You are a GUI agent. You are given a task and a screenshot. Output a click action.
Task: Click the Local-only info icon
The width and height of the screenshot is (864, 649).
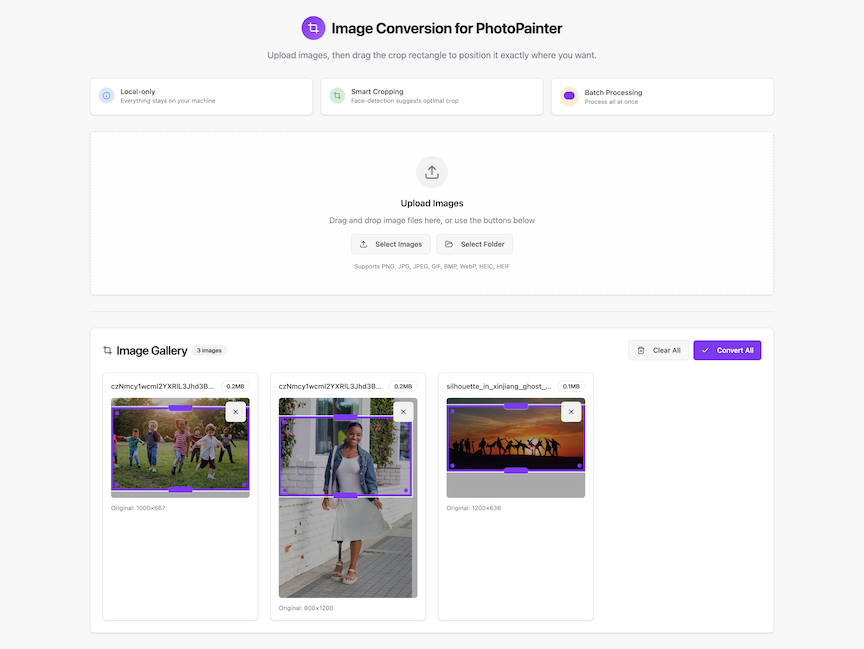tap(106, 96)
